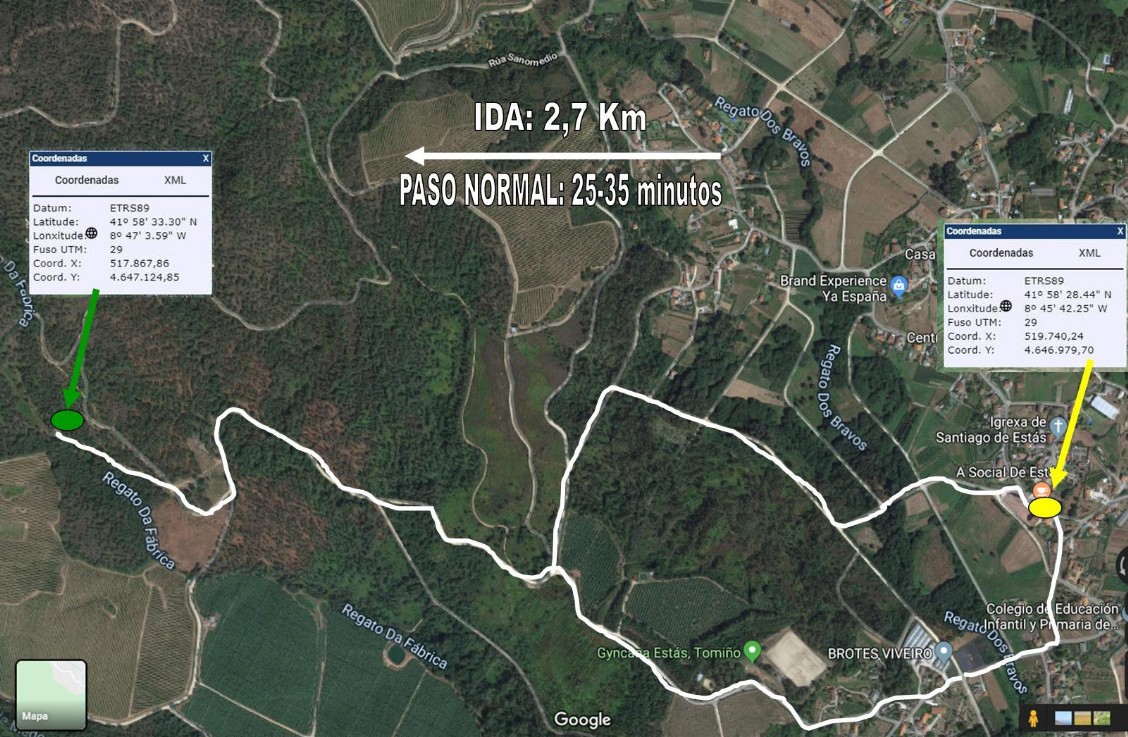Click the green start point ellipse
This screenshot has height=737, width=1128.
pyautogui.click(x=68, y=420)
